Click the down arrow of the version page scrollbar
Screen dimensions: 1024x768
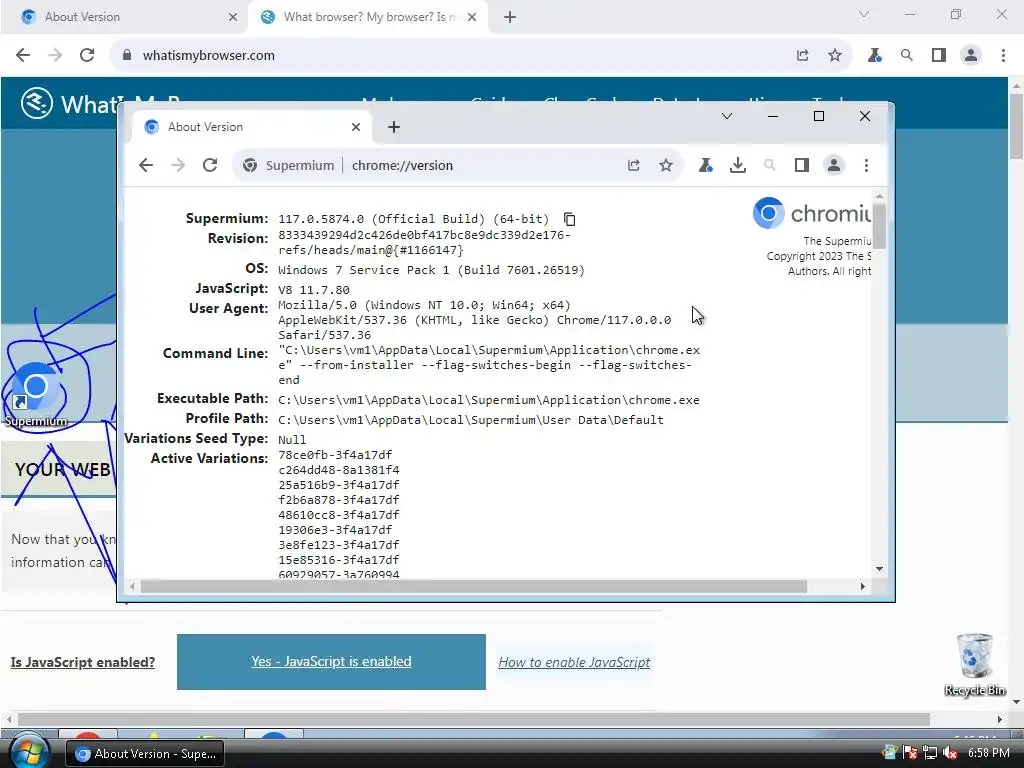point(879,569)
